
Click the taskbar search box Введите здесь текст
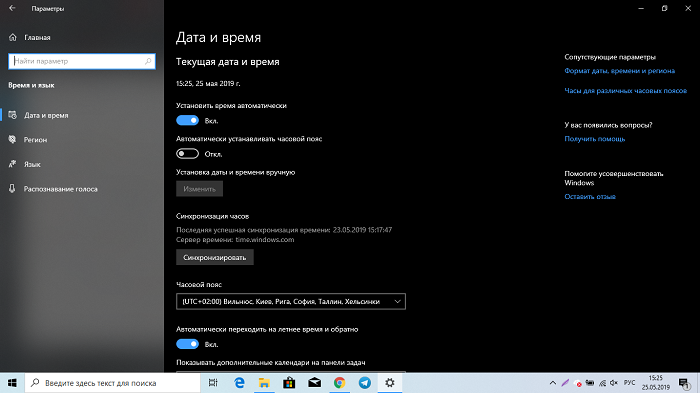112,383
